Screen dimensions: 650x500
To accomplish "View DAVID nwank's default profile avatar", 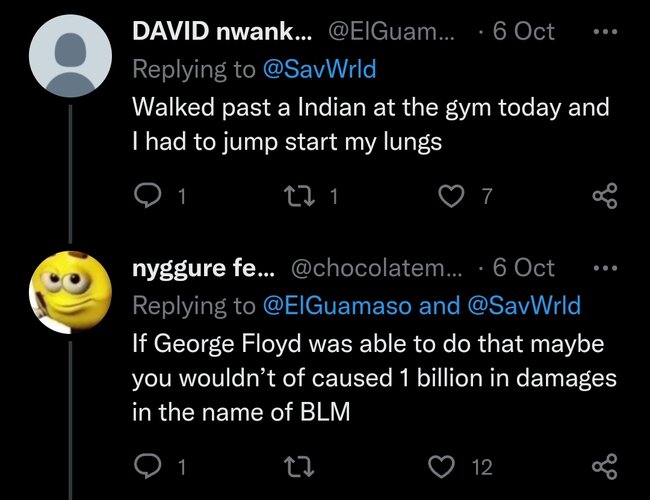I will pos(70,56).
